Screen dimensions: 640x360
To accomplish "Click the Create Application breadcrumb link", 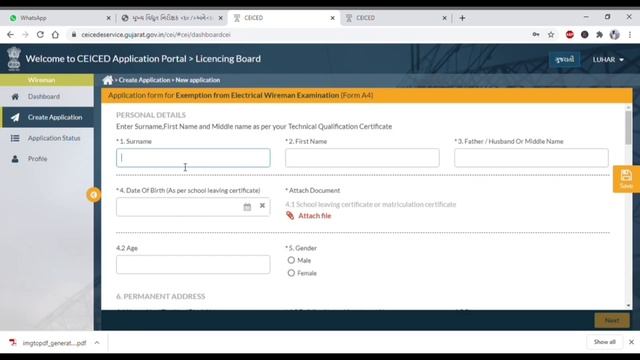I will tap(144, 80).
